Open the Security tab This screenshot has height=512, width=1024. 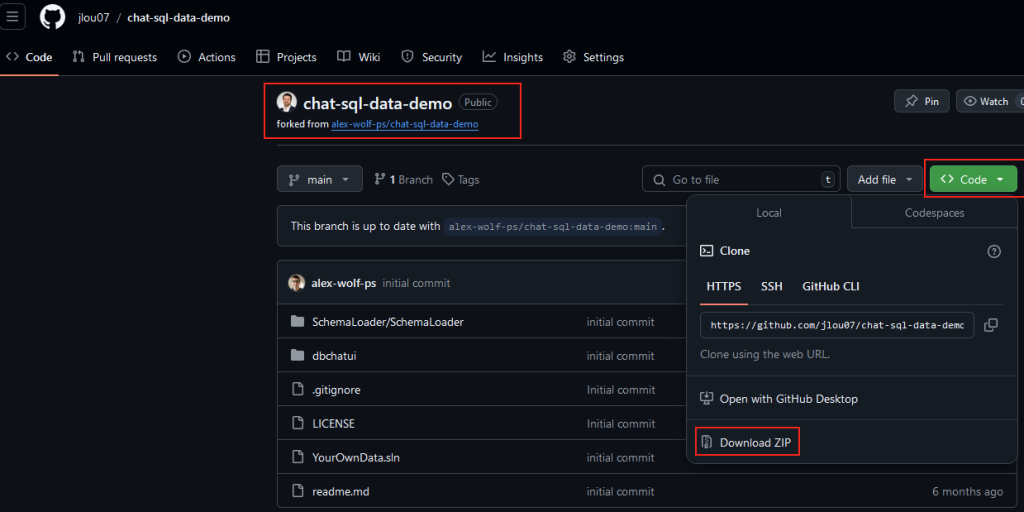432,57
